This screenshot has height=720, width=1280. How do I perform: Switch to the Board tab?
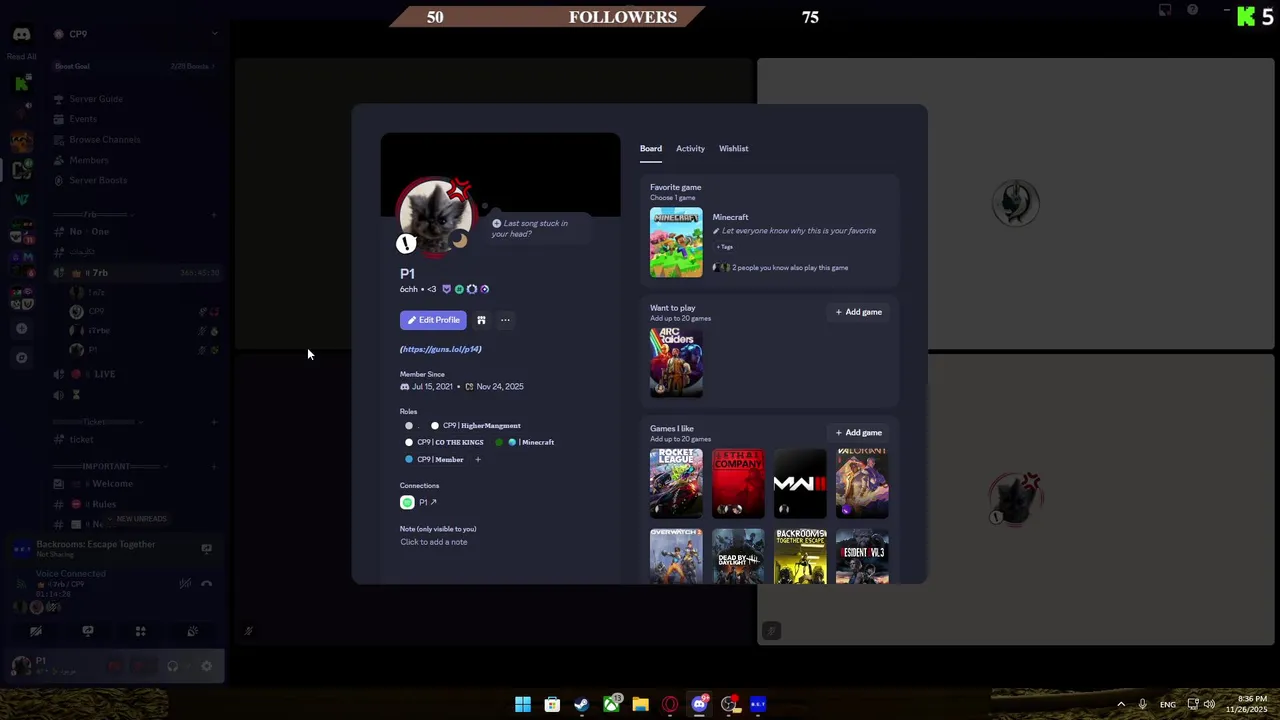tap(651, 148)
